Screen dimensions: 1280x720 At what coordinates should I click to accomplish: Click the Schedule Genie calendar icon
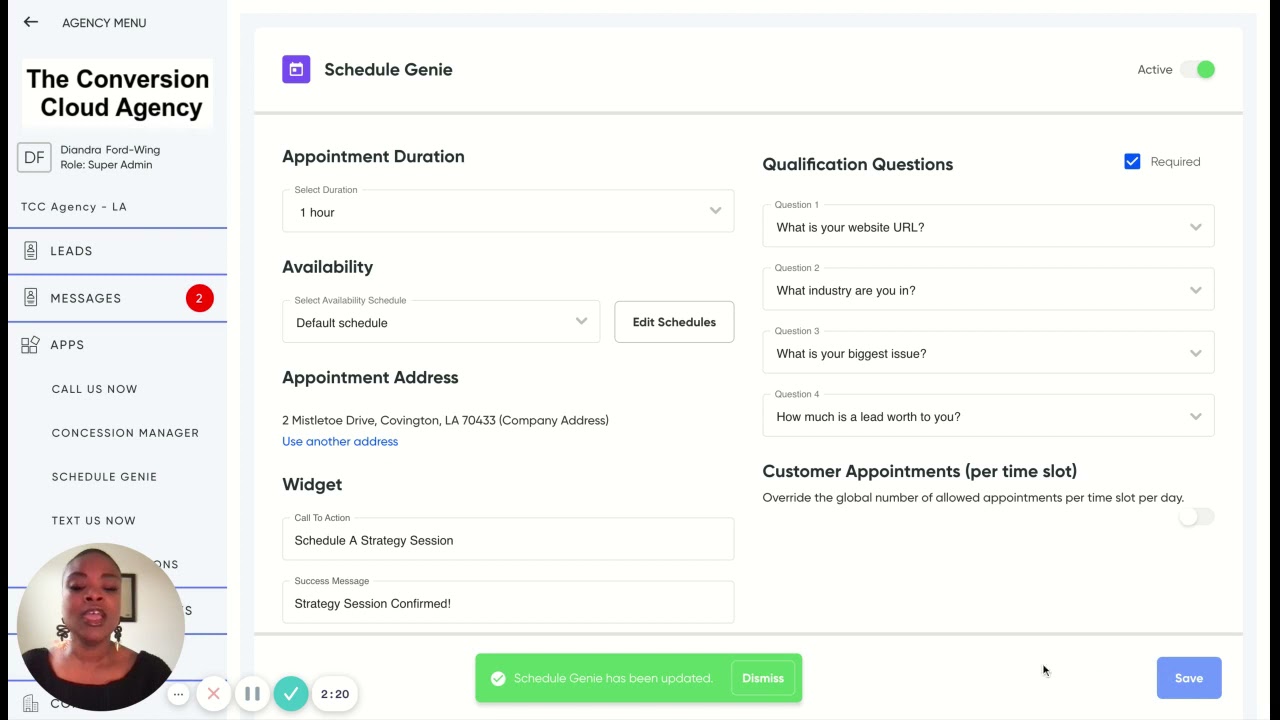coord(296,69)
